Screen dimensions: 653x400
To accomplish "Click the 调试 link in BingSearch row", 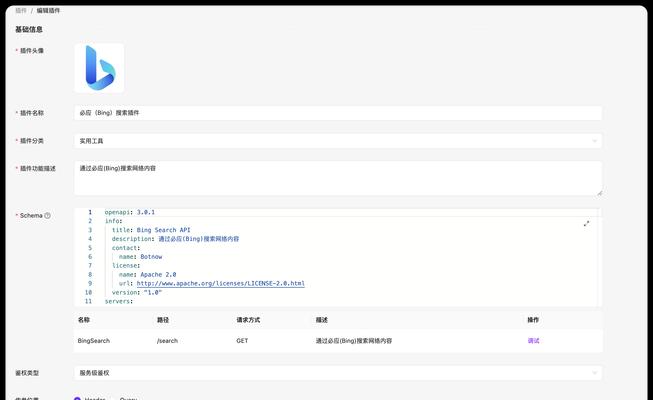I will pos(533,341).
